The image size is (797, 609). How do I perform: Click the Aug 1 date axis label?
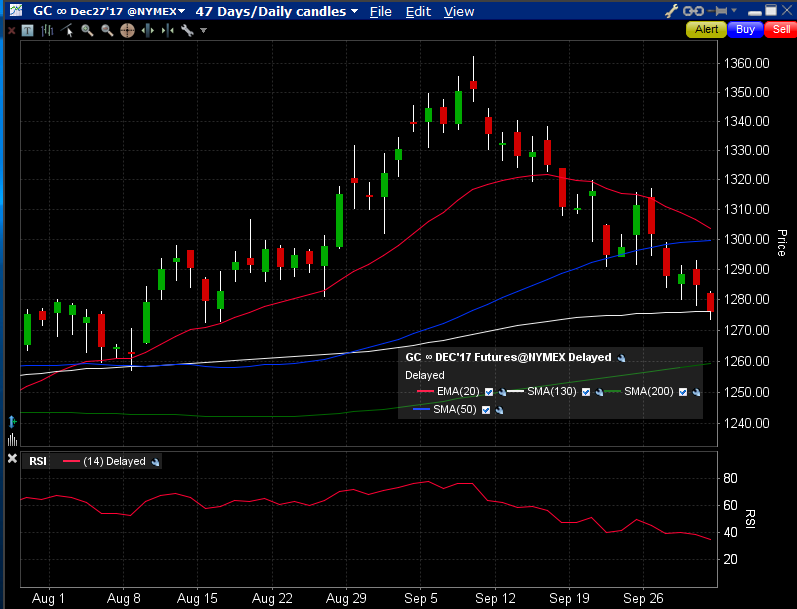[x=48, y=598]
